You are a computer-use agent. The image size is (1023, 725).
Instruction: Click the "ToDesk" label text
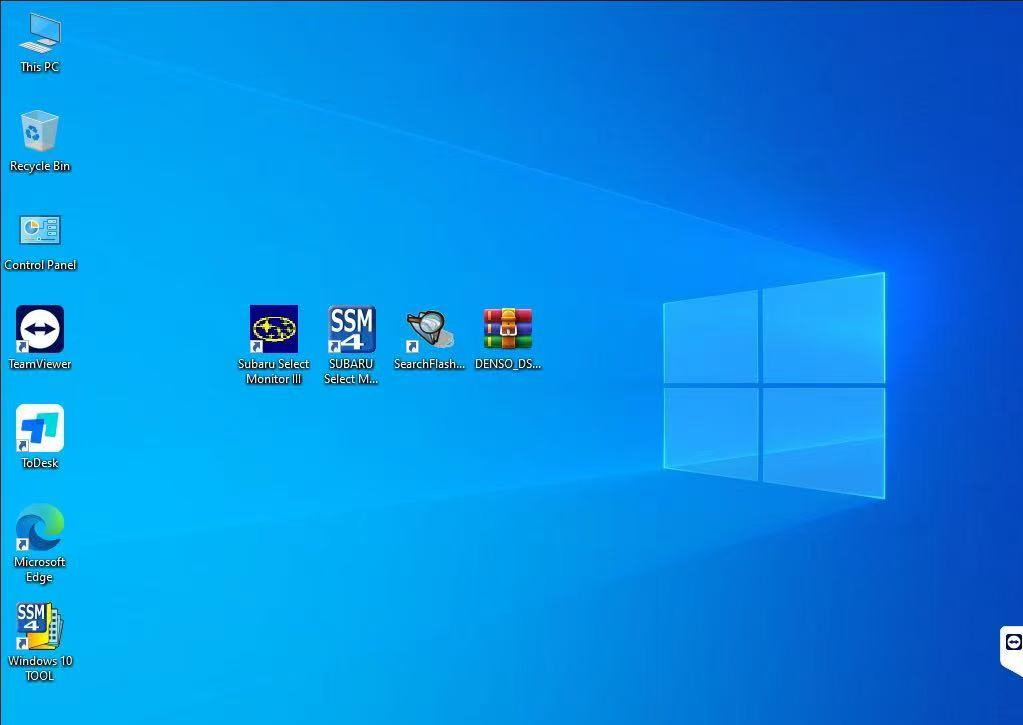point(40,463)
